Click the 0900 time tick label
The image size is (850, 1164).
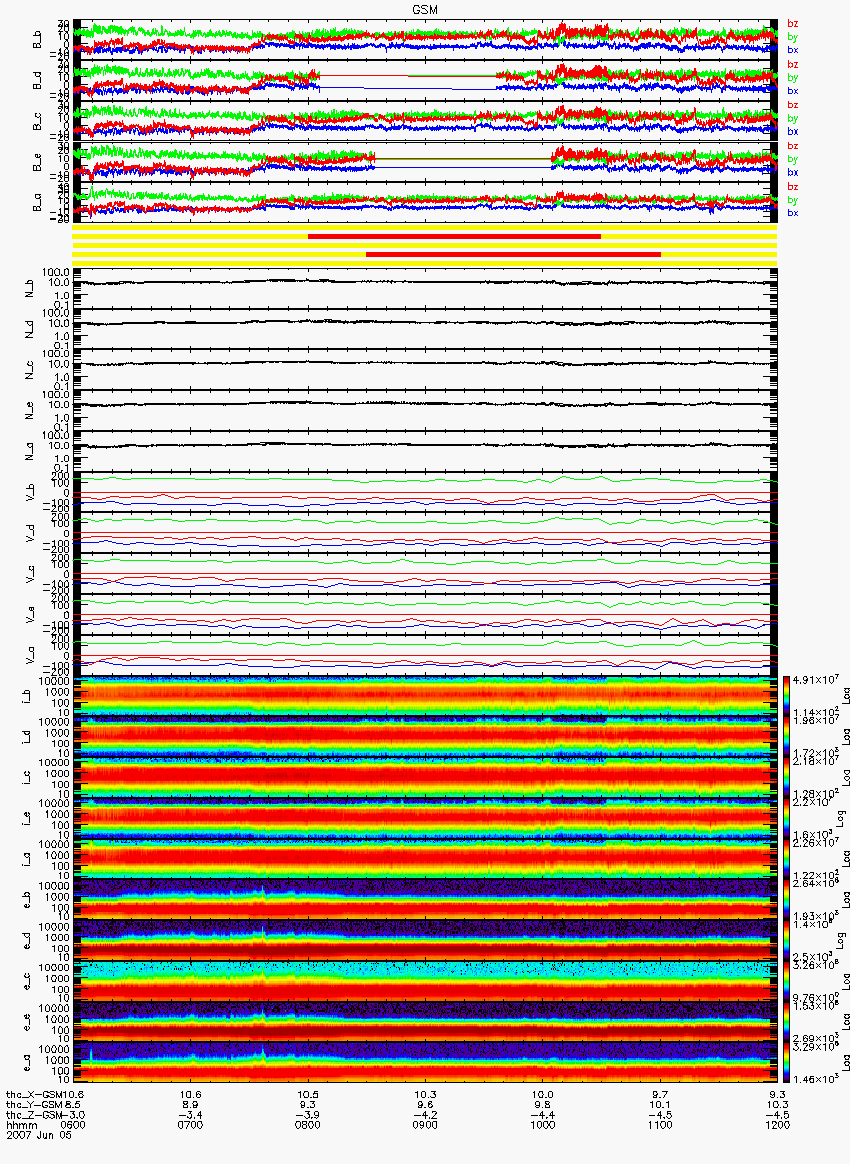pos(425,1125)
